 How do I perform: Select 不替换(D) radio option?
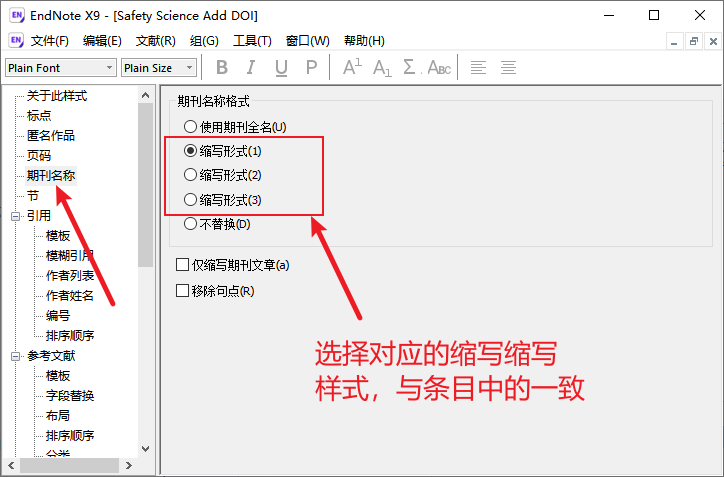(217, 224)
